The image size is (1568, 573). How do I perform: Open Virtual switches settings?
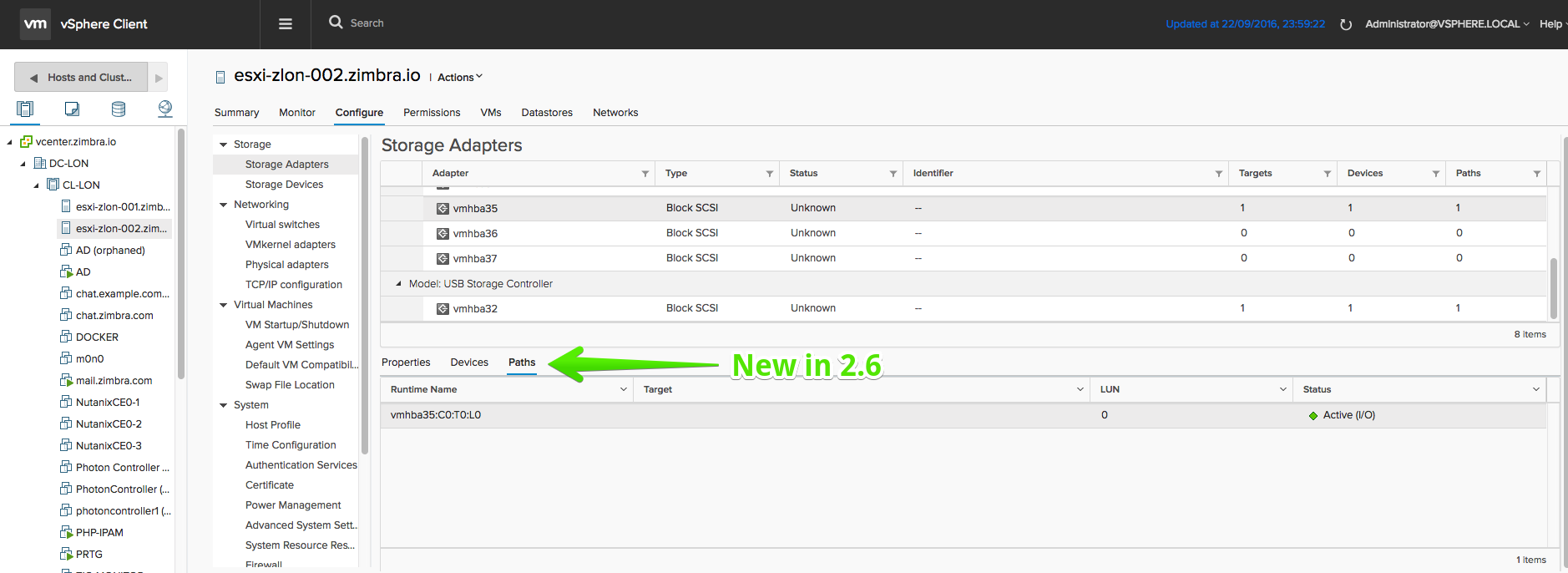click(x=282, y=225)
